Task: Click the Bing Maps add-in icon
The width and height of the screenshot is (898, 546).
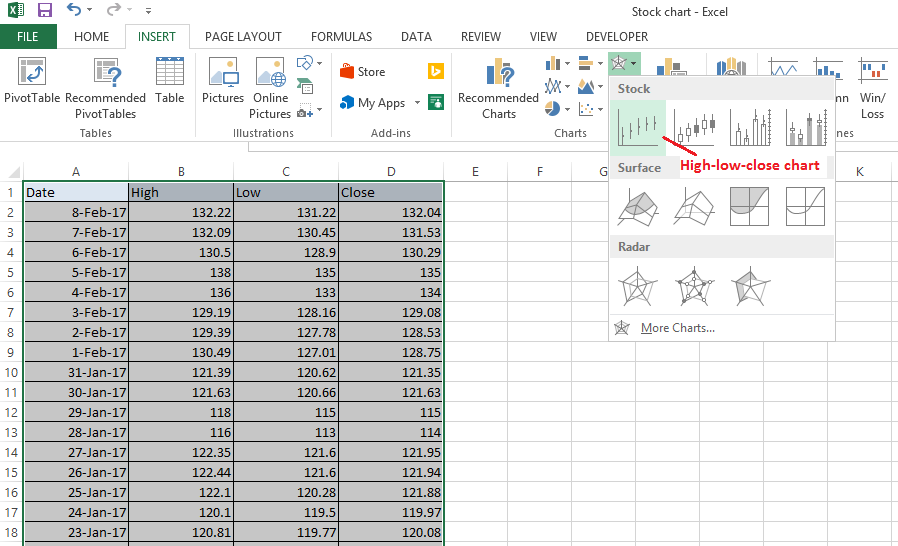Action: pyautogui.click(x=436, y=71)
